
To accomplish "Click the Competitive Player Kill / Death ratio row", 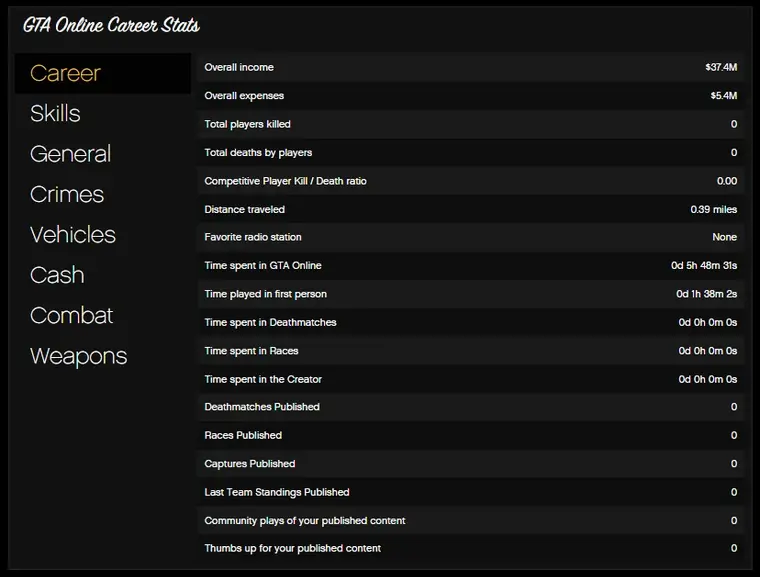I will pyautogui.click(x=470, y=181).
